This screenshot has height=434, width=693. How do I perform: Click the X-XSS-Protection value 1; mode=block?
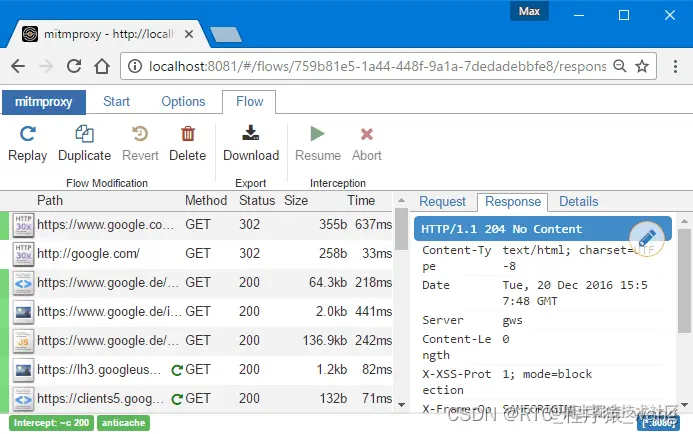coord(547,374)
